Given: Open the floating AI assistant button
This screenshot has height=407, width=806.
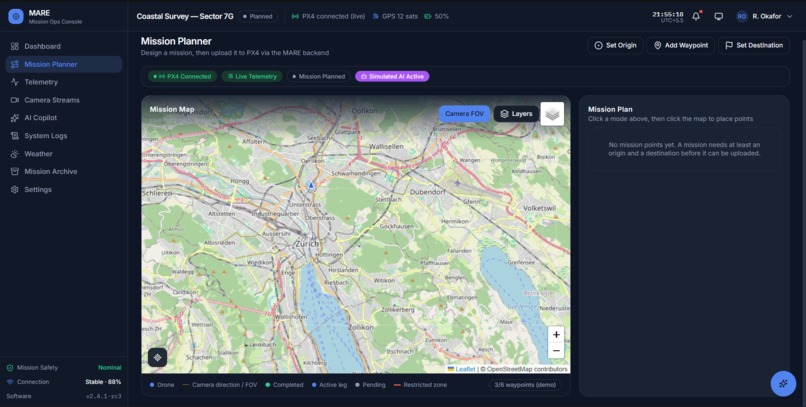Looking at the screenshot, I should tap(783, 383).
